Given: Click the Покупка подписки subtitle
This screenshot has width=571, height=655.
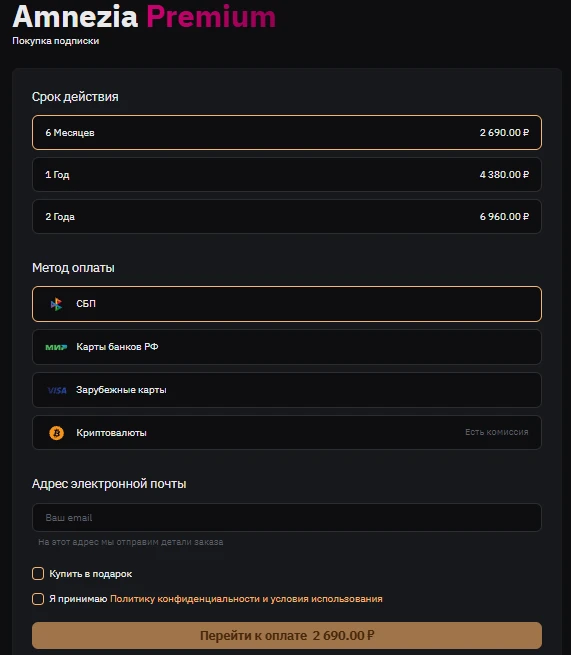Looking at the screenshot, I should pos(56,41).
